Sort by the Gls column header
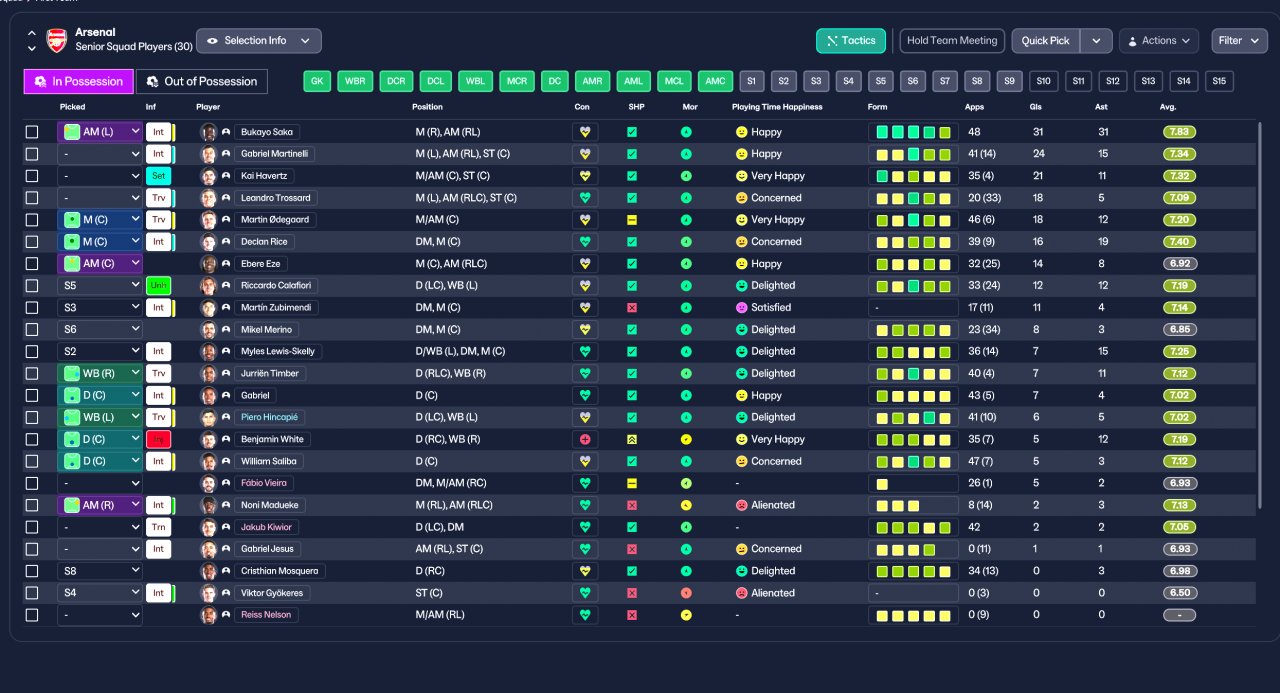The image size is (1280, 693). (1035, 106)
